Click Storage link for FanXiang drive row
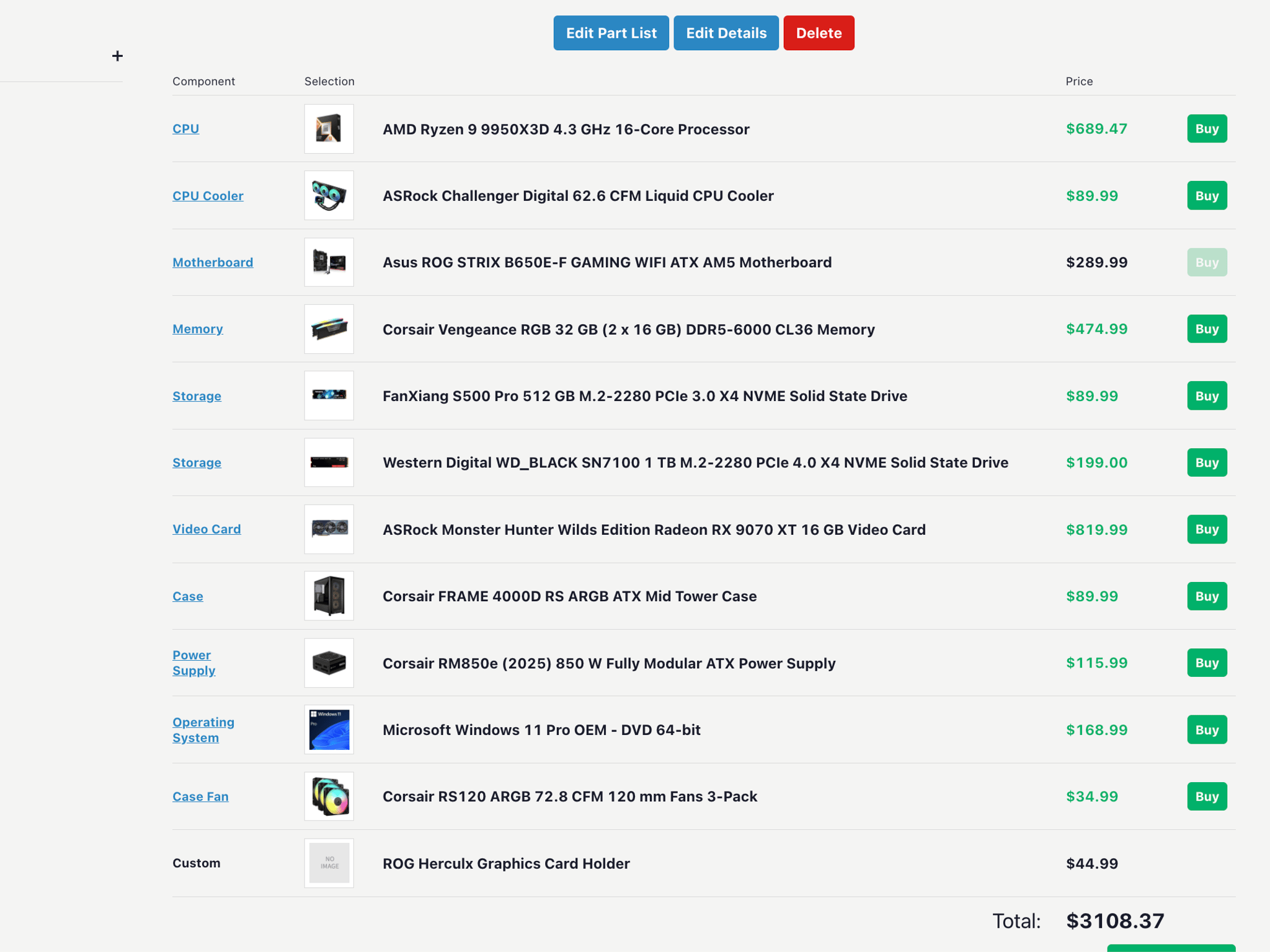1270x952 pixels. click(x=197, y=395)
